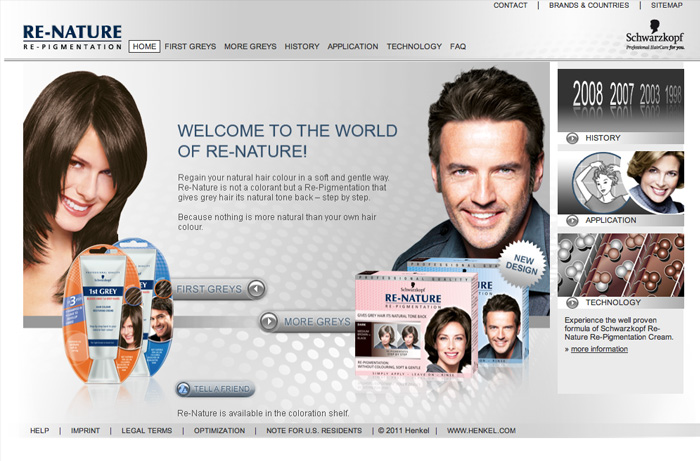Click the arrow icon beside More Greys
This screenshot has height=461, width=700.
tap(270, 321)
